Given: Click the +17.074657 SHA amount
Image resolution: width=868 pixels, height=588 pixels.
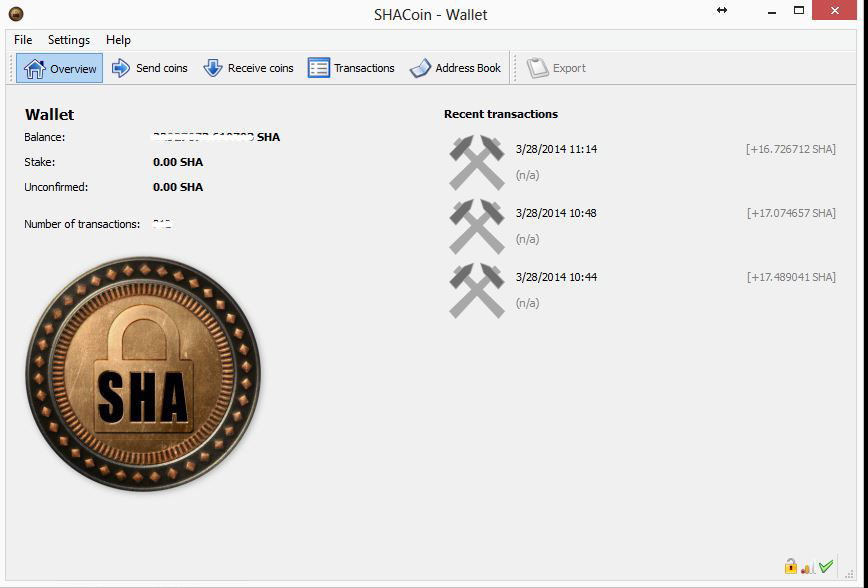Looking at the screenshot, I should pos(791,213).
